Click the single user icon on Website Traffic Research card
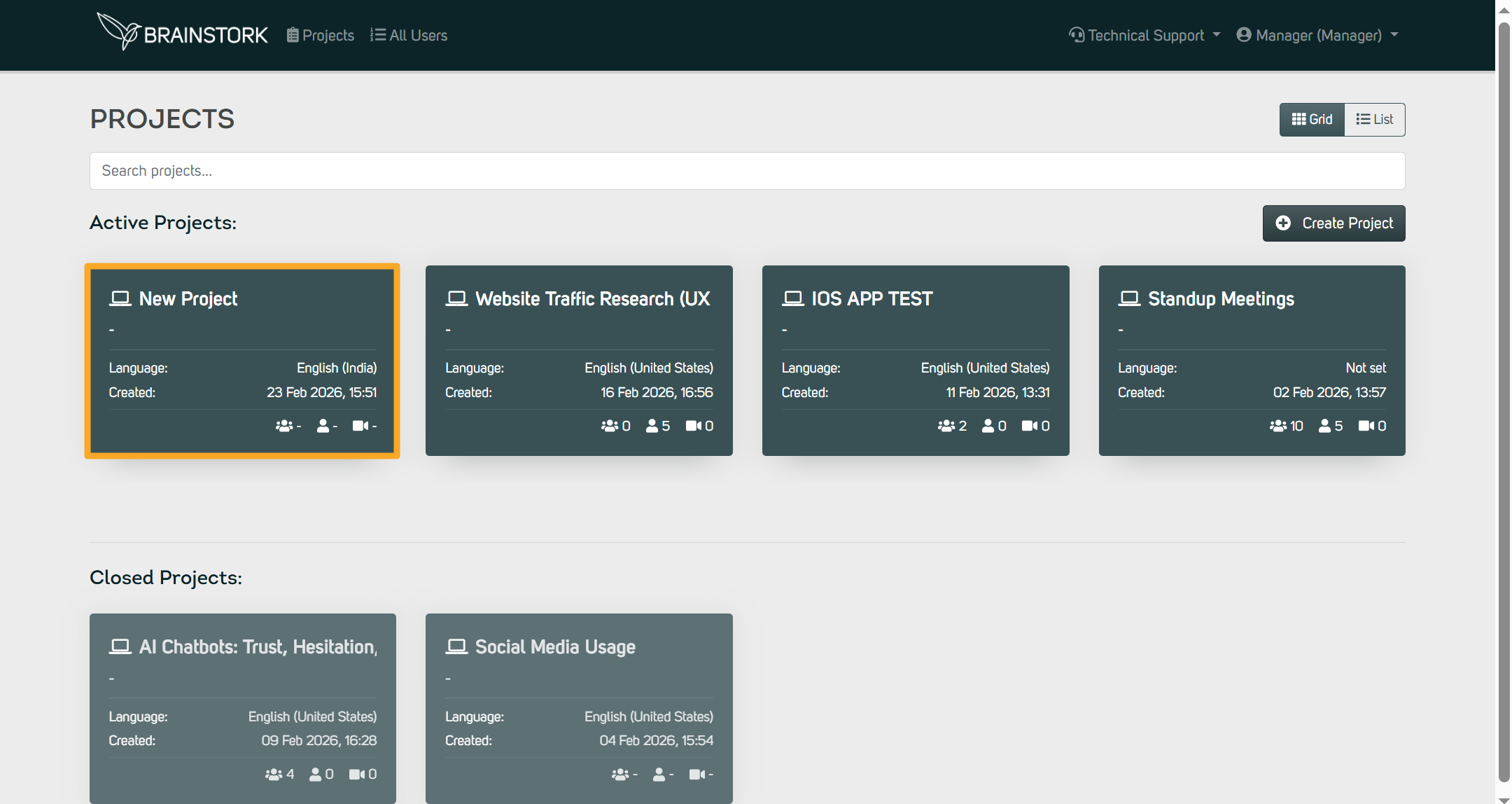Image resolution: width=1512 pixels, height=804 pixels. tap(652, 426)
